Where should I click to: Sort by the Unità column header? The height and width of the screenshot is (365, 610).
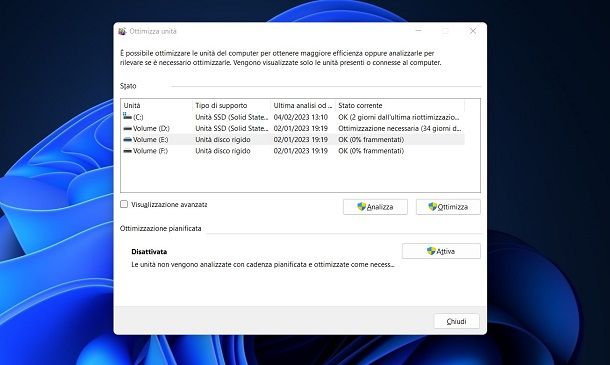156,105
